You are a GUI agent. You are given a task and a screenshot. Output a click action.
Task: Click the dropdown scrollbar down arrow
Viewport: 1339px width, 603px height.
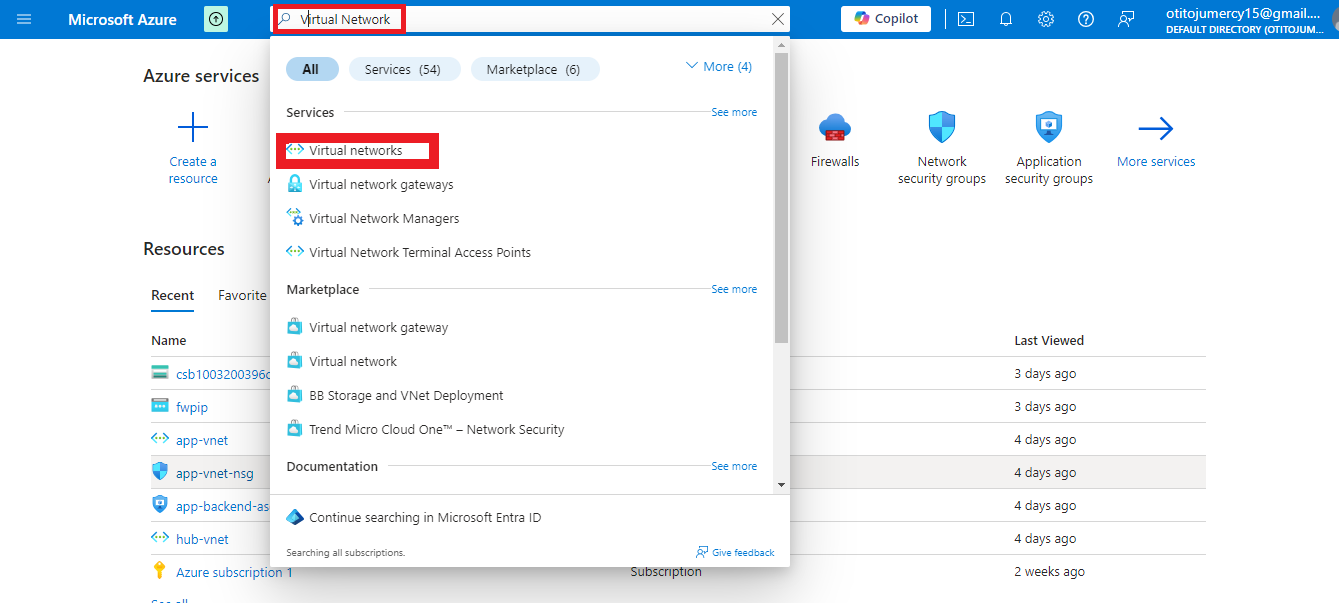tap(781, 485)
